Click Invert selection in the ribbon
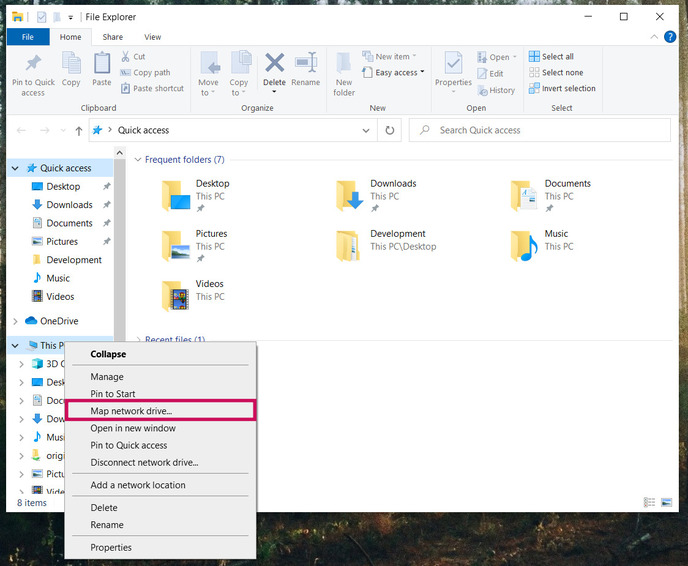 click(562, 88)
